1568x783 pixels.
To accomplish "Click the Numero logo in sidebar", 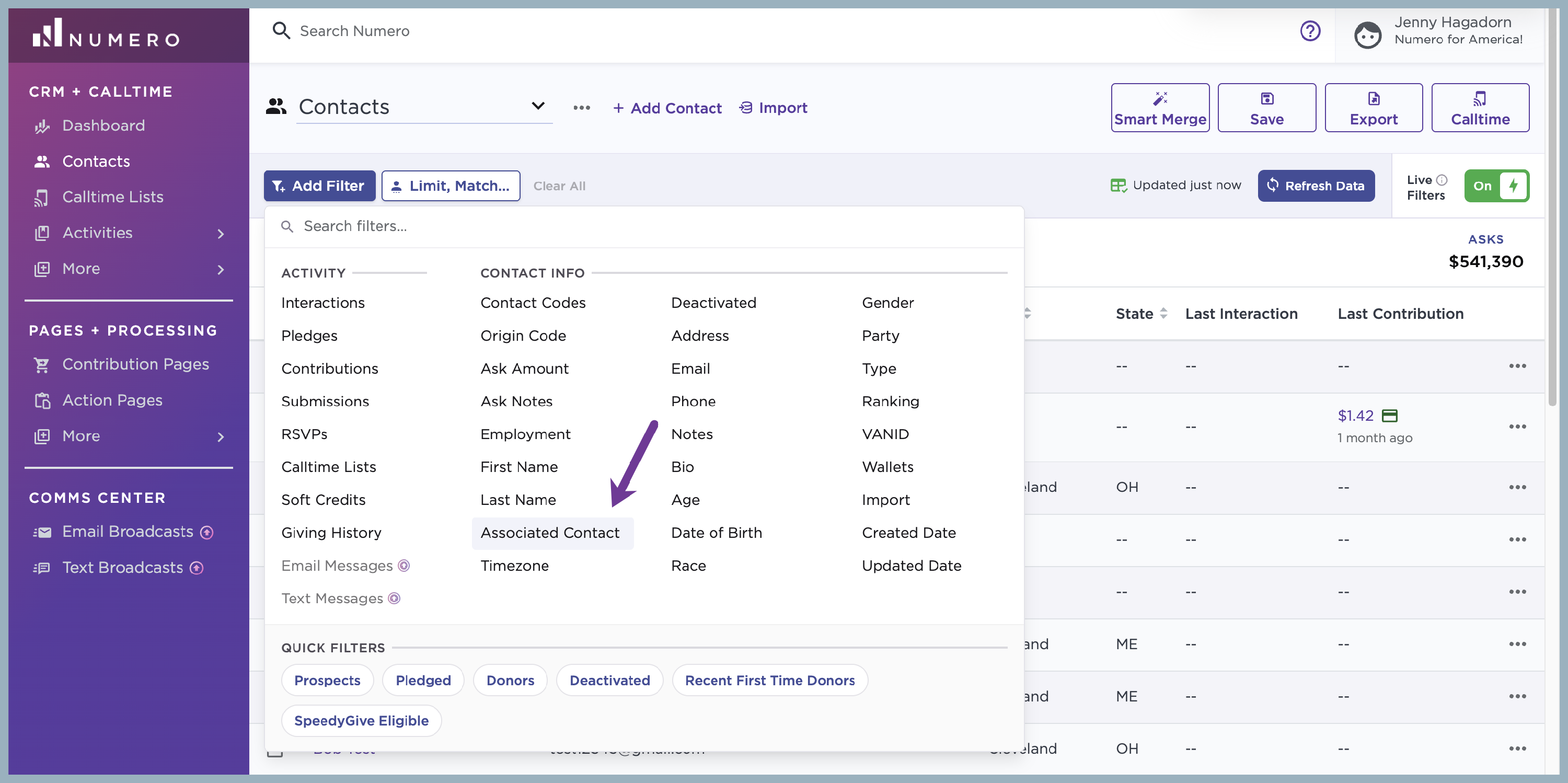I will pos(106,33).
